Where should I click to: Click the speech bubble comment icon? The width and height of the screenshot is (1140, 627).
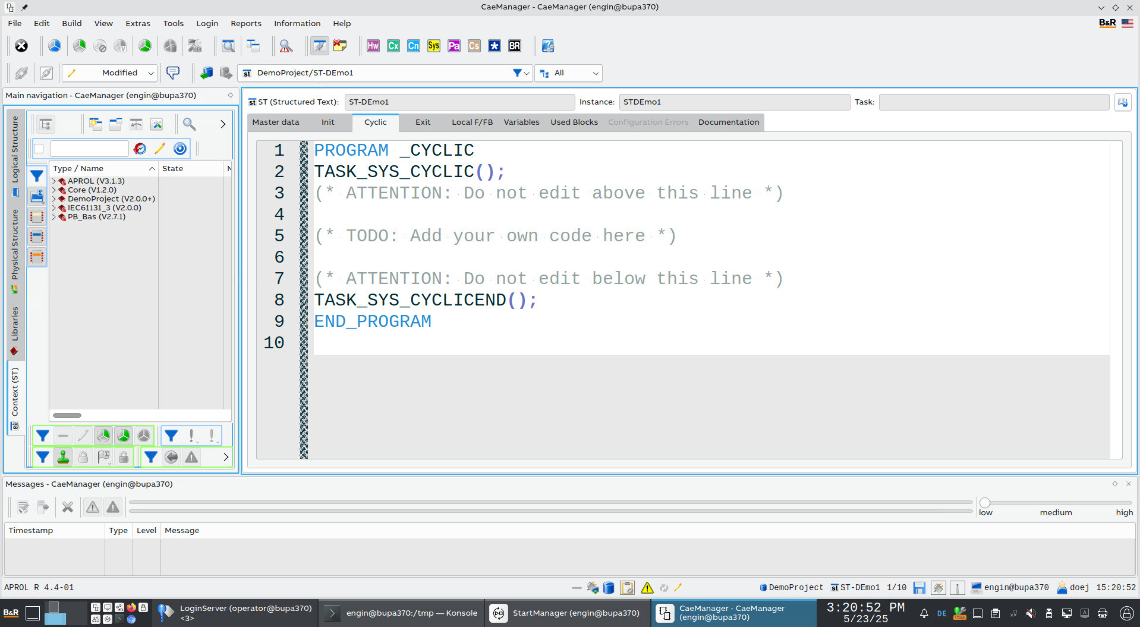click(x=173, y=73)
